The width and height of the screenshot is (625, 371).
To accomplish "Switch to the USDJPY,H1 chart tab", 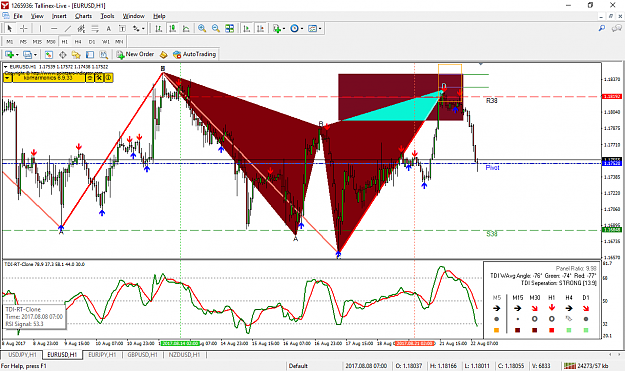I will tap(22, 355).
